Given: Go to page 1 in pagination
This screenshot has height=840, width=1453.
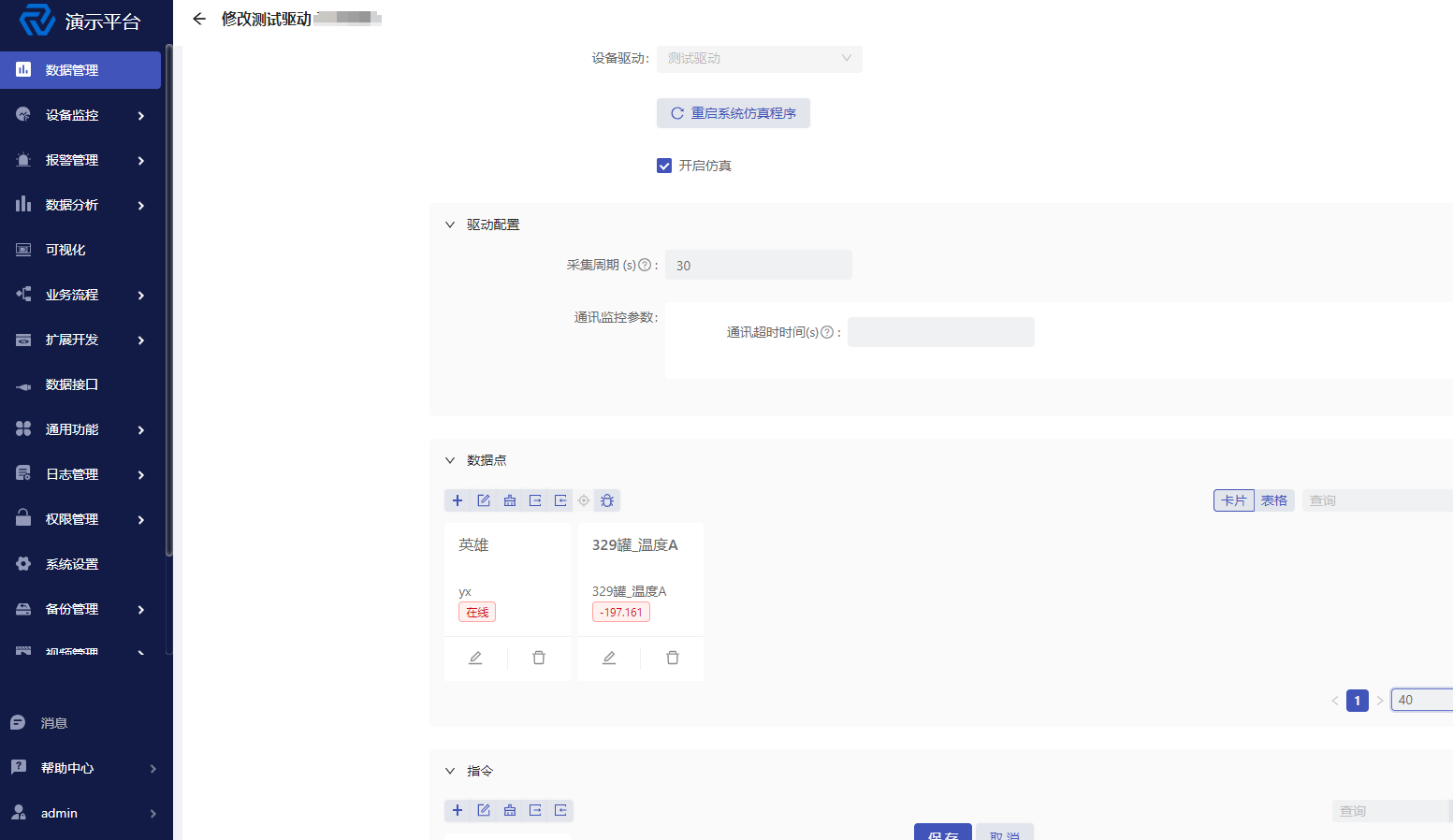Looking at the screenshot, I should [1358, 700].
